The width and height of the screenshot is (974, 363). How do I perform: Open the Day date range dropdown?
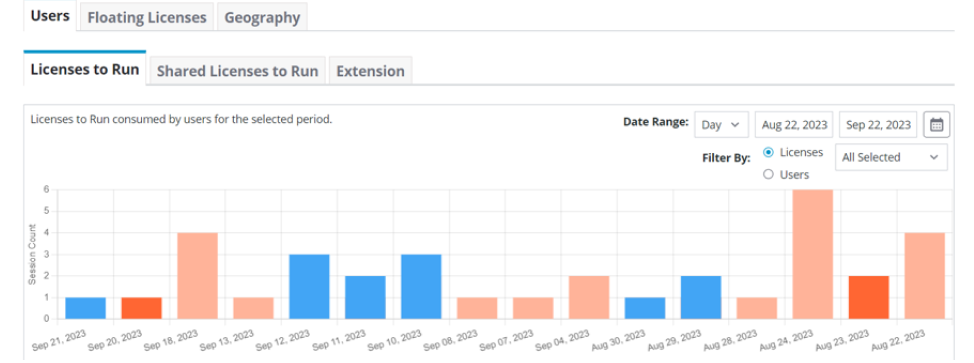pos(721,124)
